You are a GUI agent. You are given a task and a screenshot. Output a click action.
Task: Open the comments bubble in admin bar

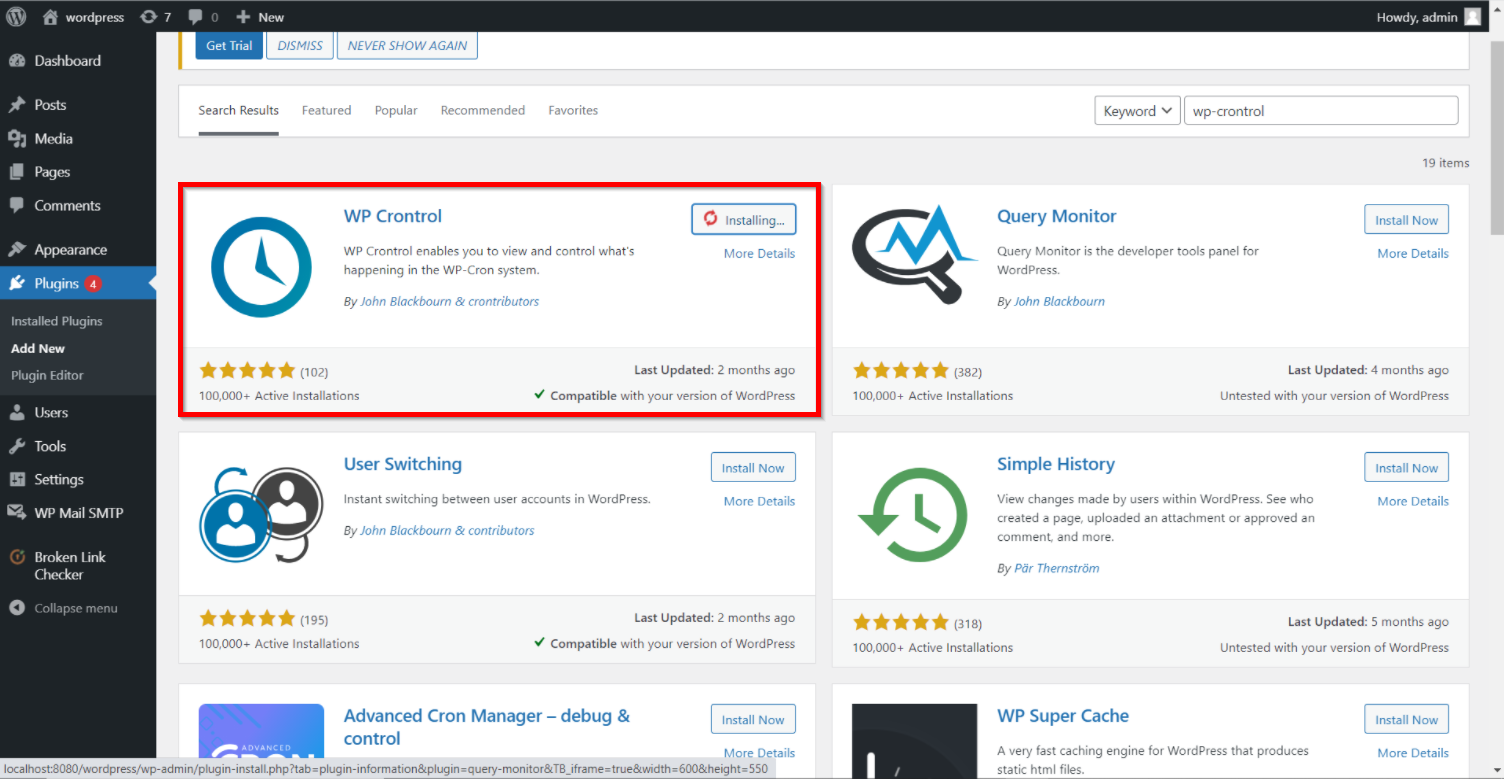203,17
